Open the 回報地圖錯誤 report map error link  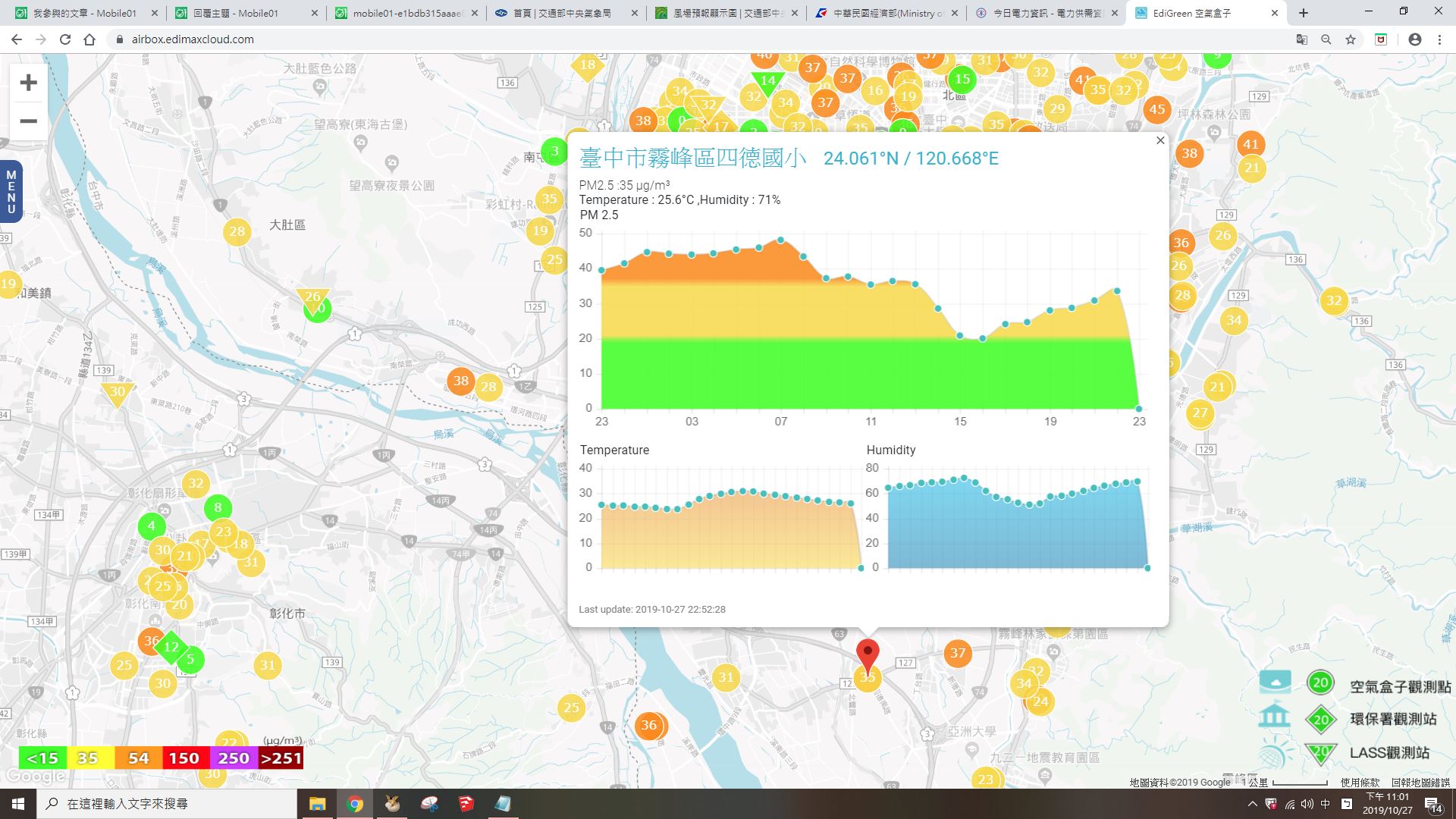(x=1420, y=782)
